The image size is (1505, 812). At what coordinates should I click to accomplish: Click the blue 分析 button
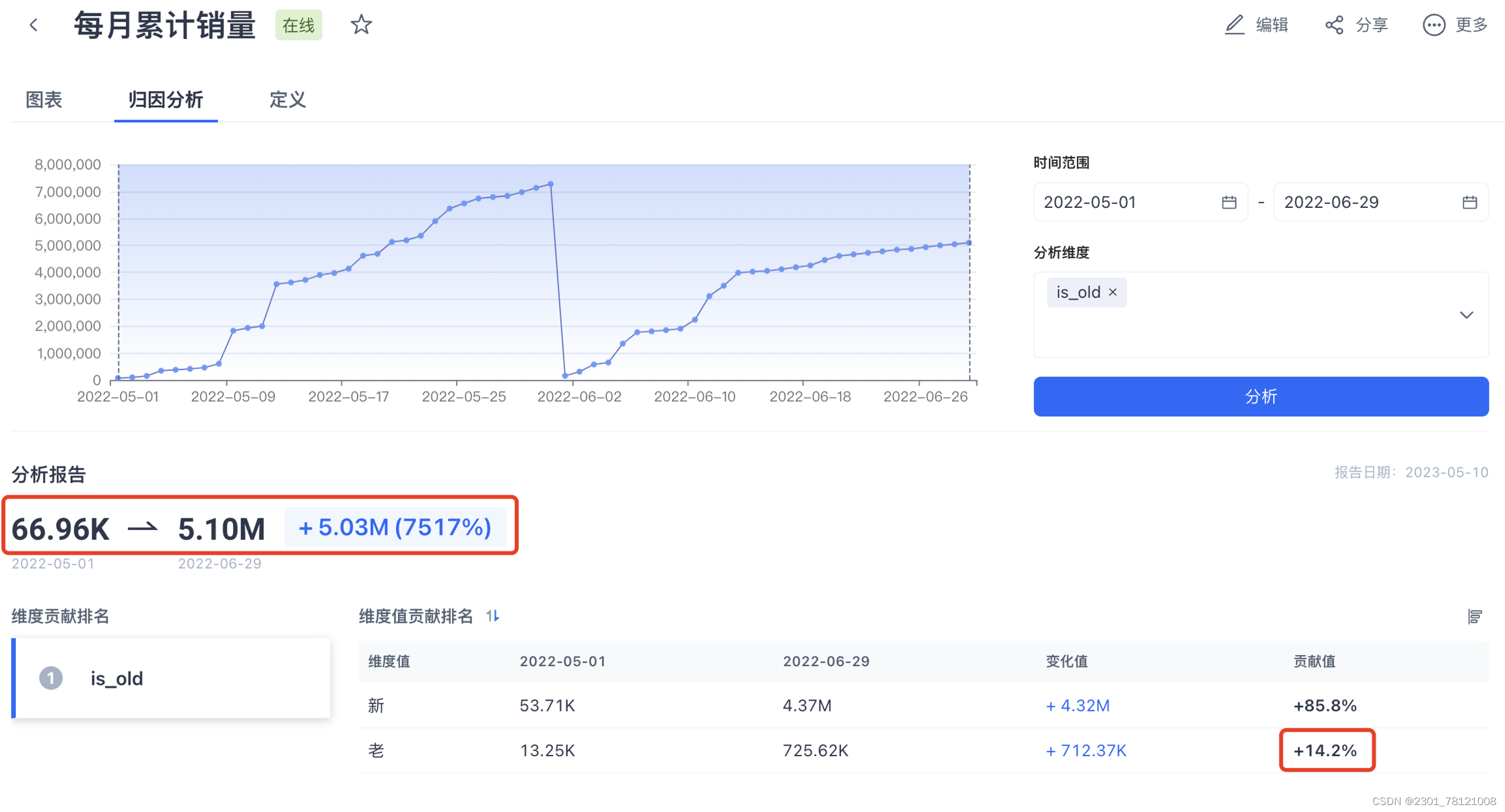1261,397
